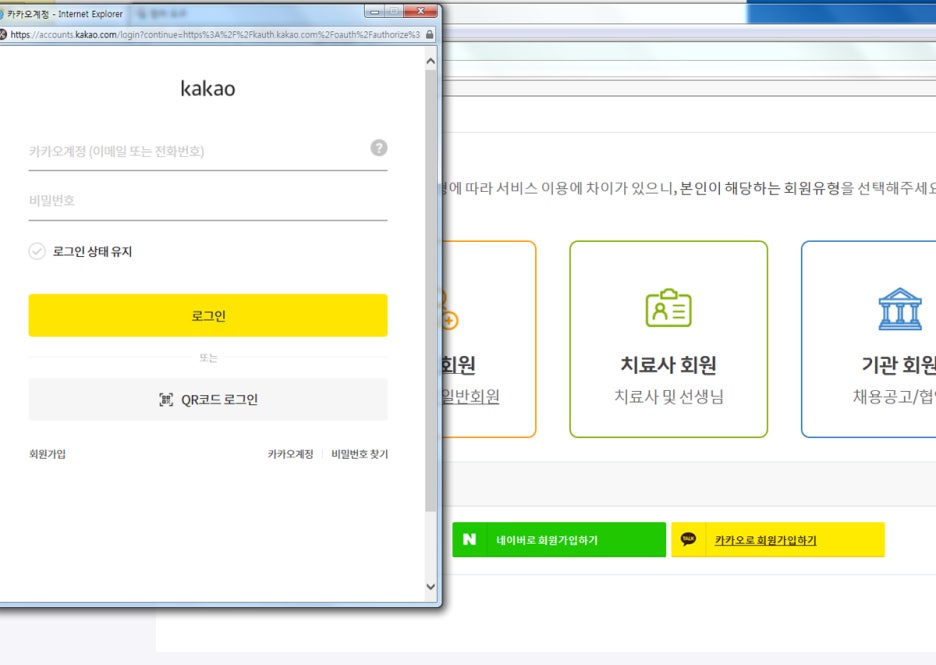This screenshot has width=936, height=665.
Task: Select the 치료사 회원 membership card
Action: (x=668, y=339)
